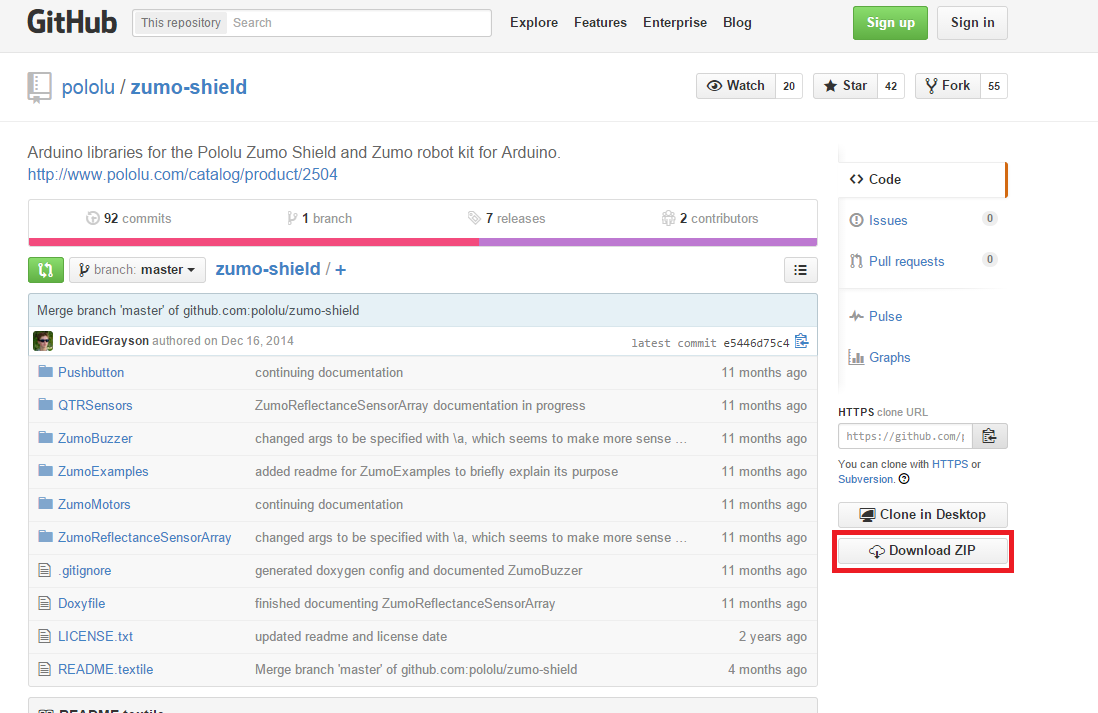Screen dimensions: 1098x713
Task: Click the list view icon button
Action: coord(800,270)
